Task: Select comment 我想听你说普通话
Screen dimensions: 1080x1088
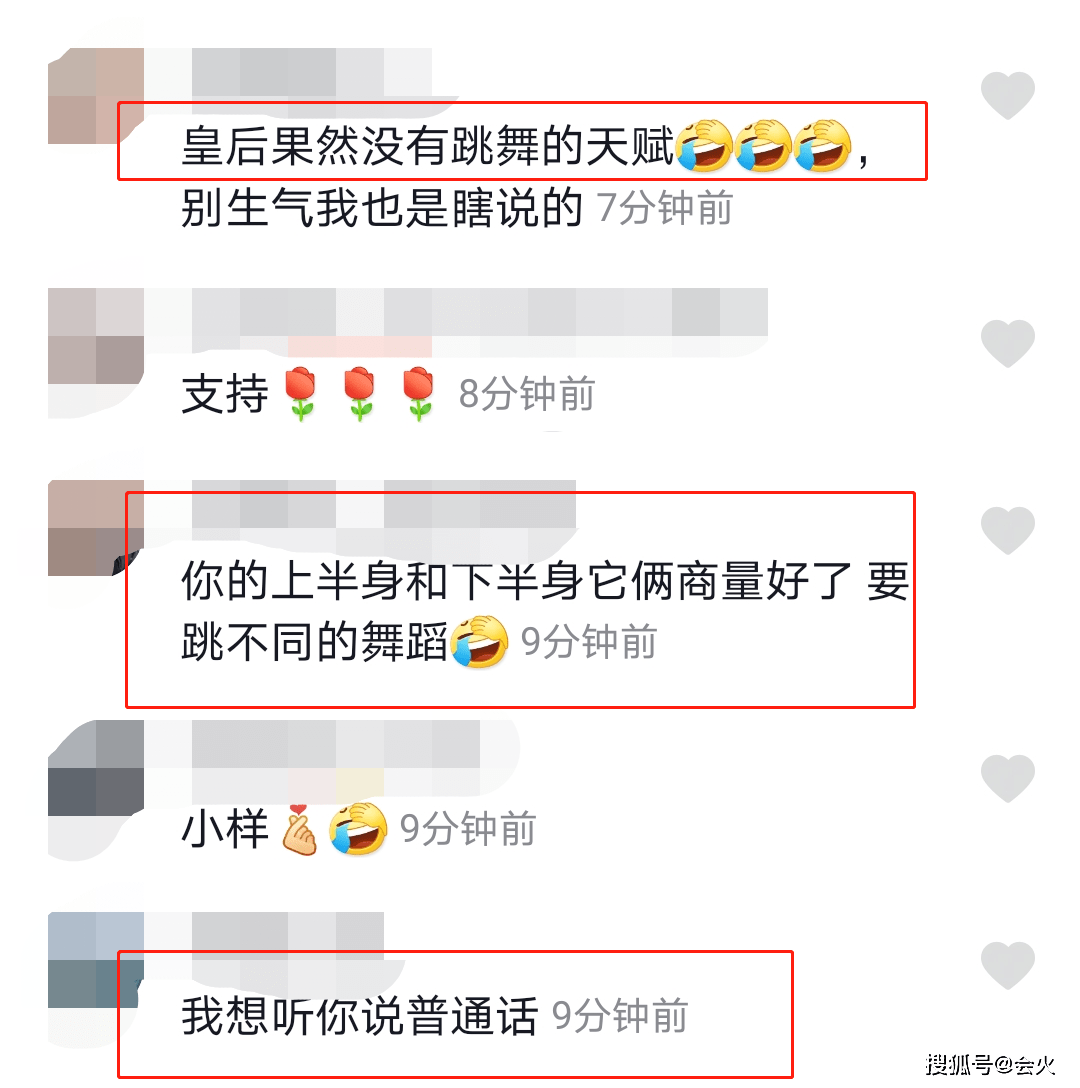Action: 360,1016
